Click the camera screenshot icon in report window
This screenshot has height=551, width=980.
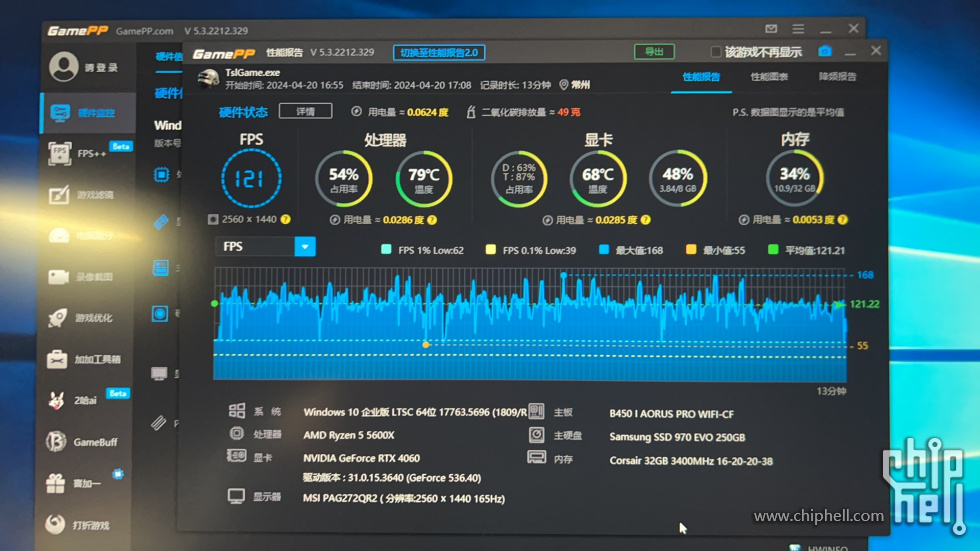[x=825, y=51]
